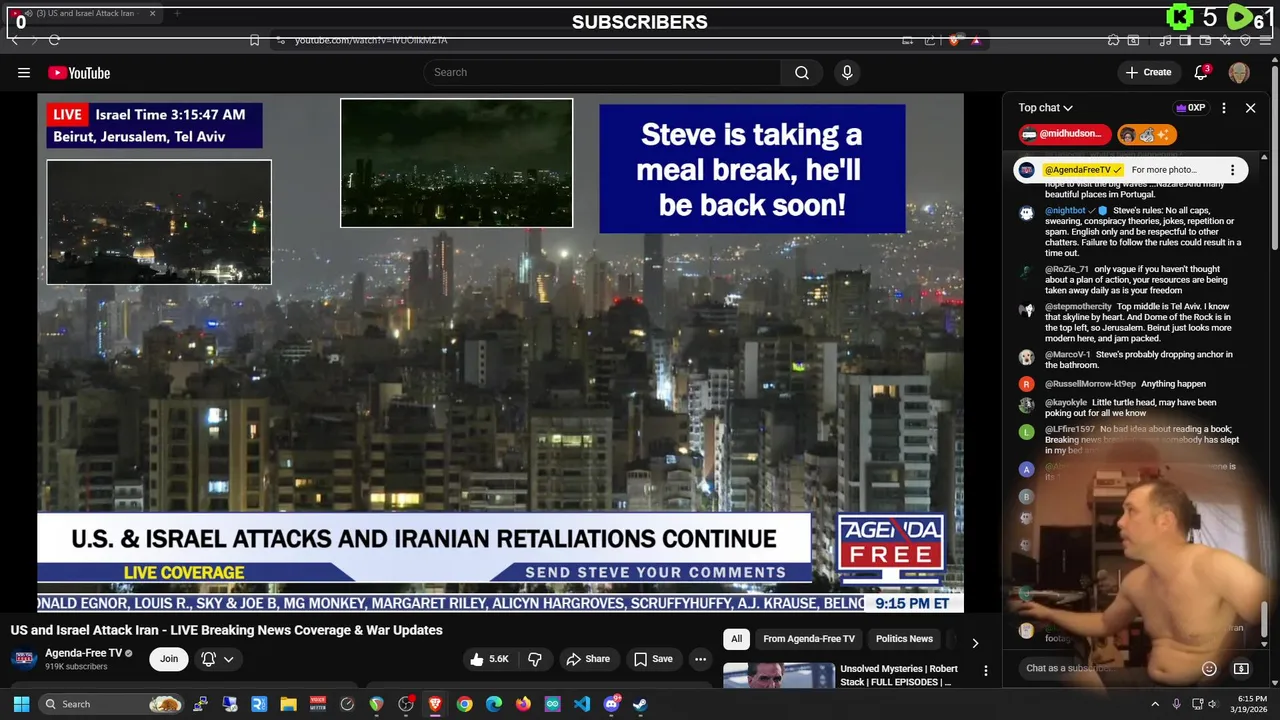This screenshot has width=1280, height=720.
Task: Show hidden system tray icons chevron
Action: click(x=1154, y=704)
